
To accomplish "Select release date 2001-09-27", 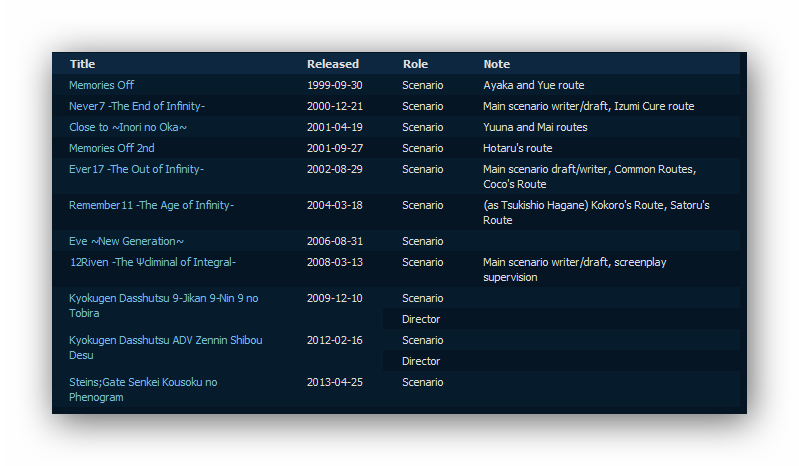I will click(335, 148).
